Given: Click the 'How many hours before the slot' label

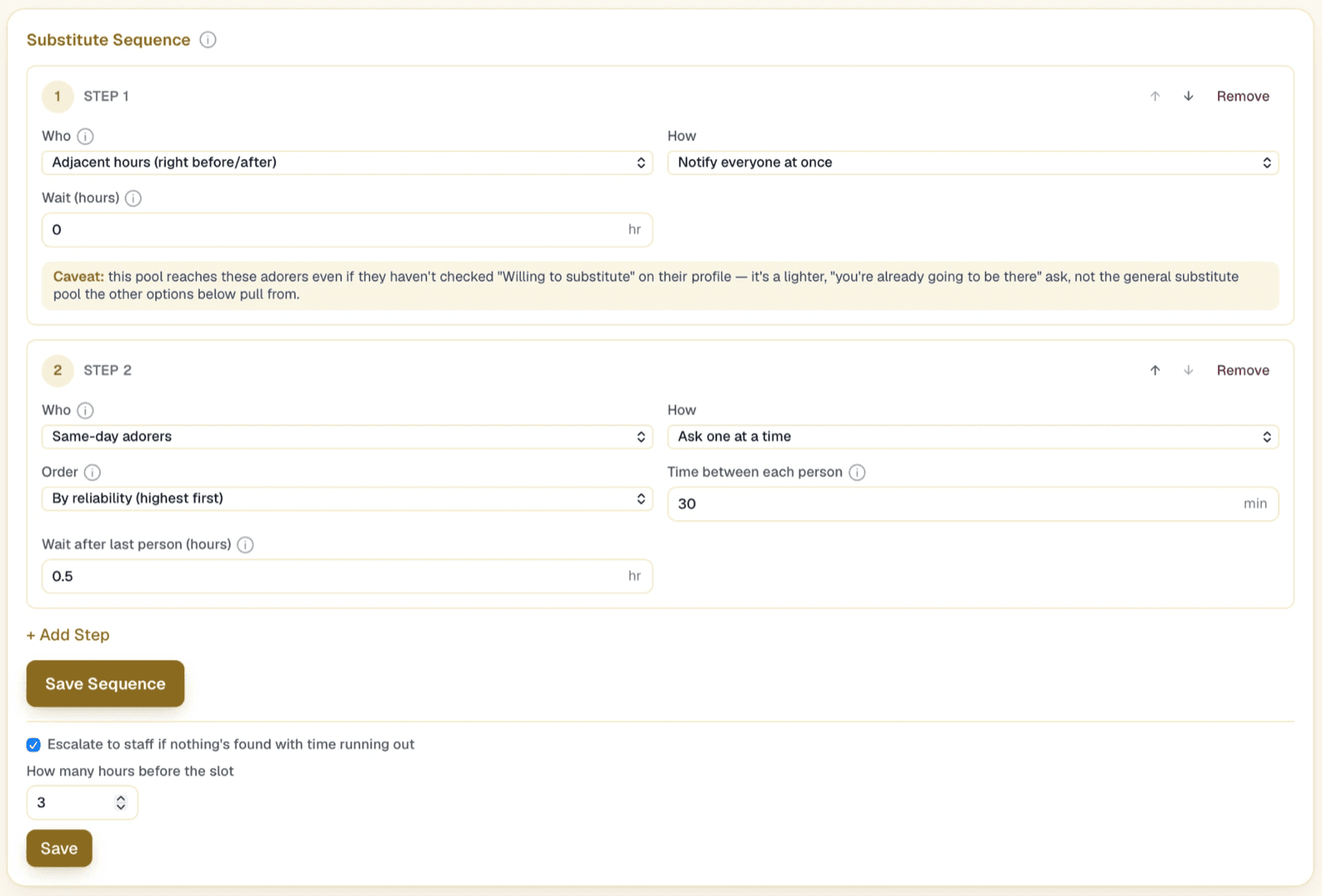Looking at the screenshot, I should (130, 771).
